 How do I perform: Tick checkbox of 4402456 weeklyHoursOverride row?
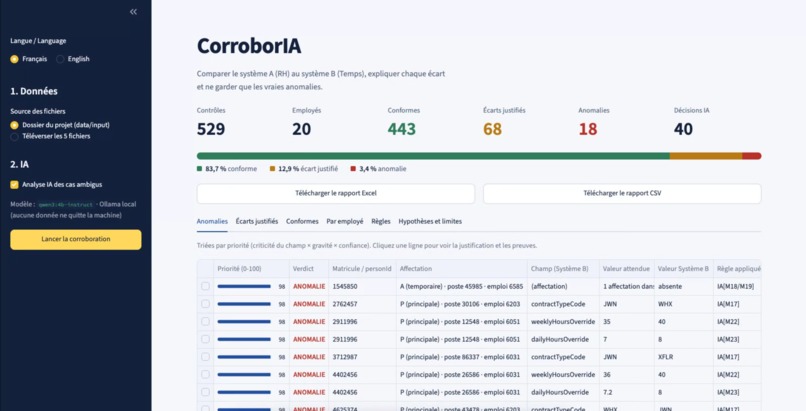click(205, 375)
